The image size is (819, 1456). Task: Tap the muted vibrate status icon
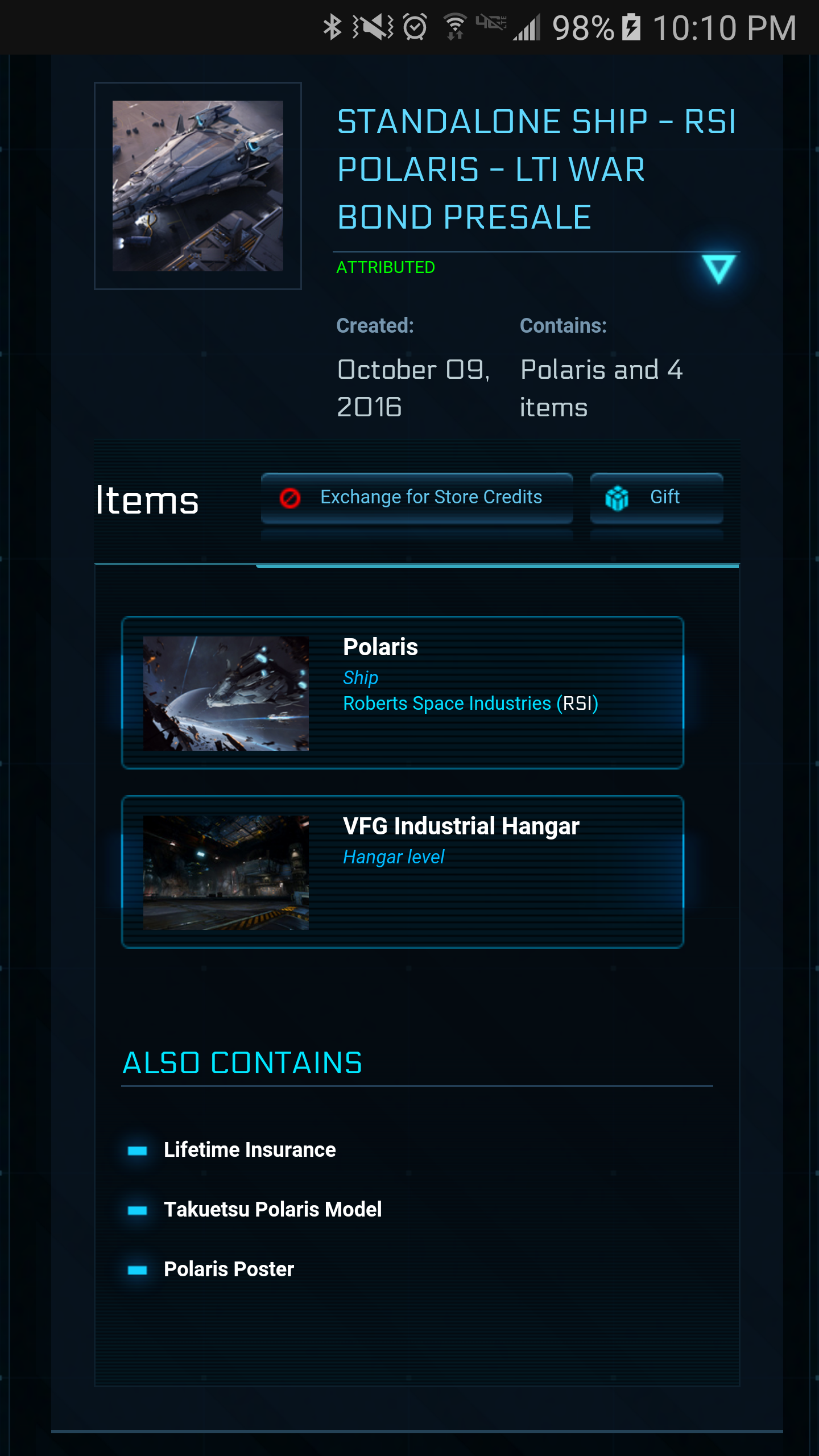click(373, 27)
